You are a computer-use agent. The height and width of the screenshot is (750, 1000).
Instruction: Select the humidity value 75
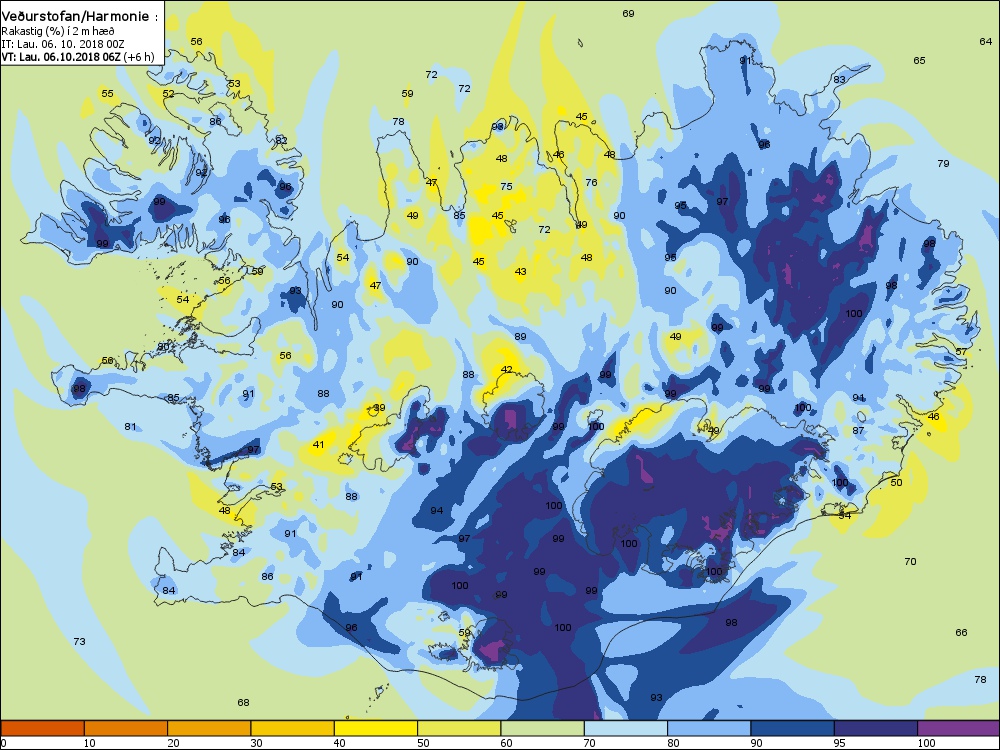(506, 187)
